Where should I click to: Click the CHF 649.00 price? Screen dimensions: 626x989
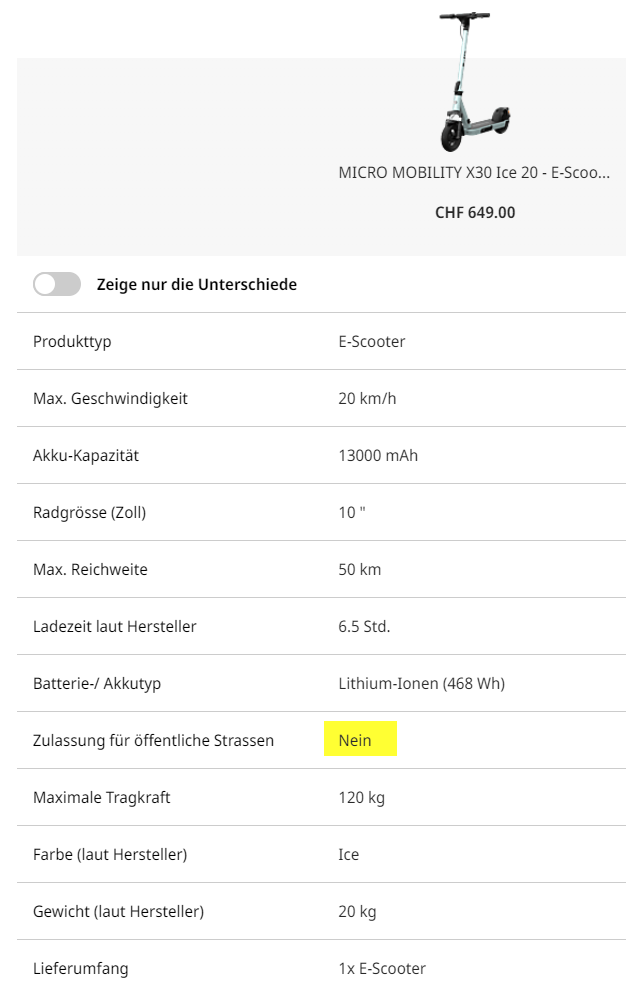475,212
